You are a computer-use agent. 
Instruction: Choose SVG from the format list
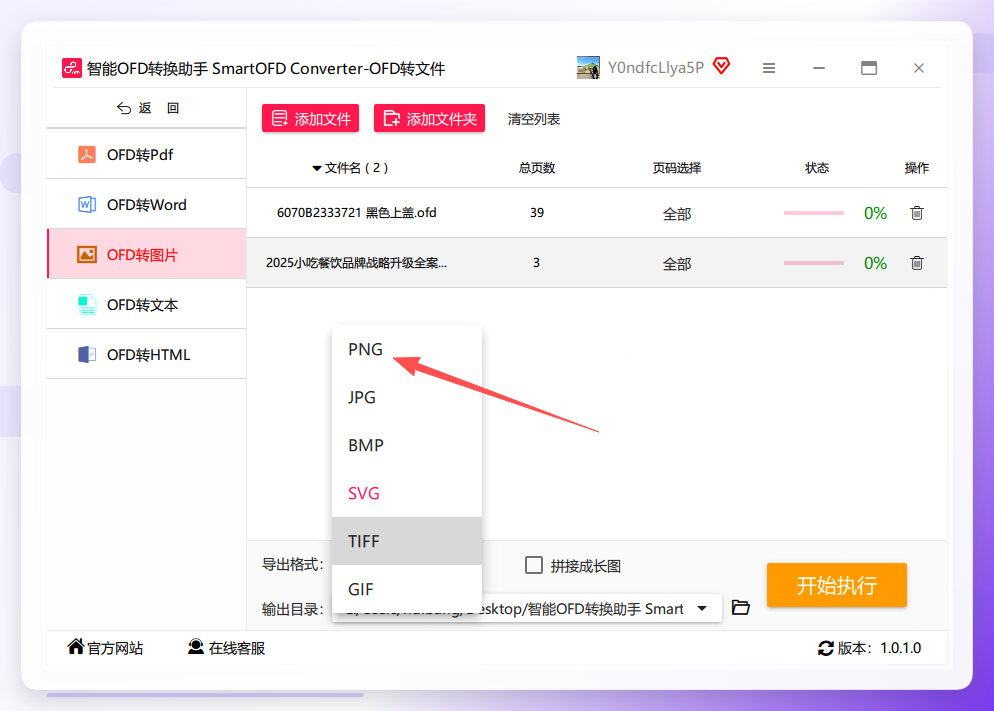[407, 493]
